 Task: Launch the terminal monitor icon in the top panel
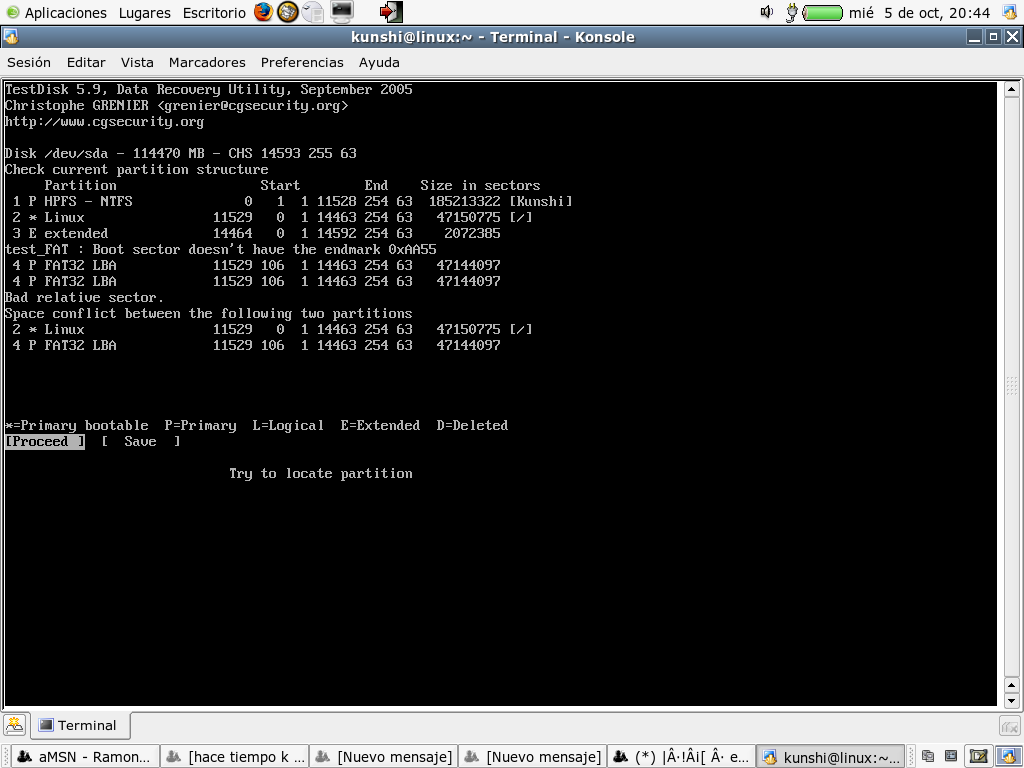[342, 11]
